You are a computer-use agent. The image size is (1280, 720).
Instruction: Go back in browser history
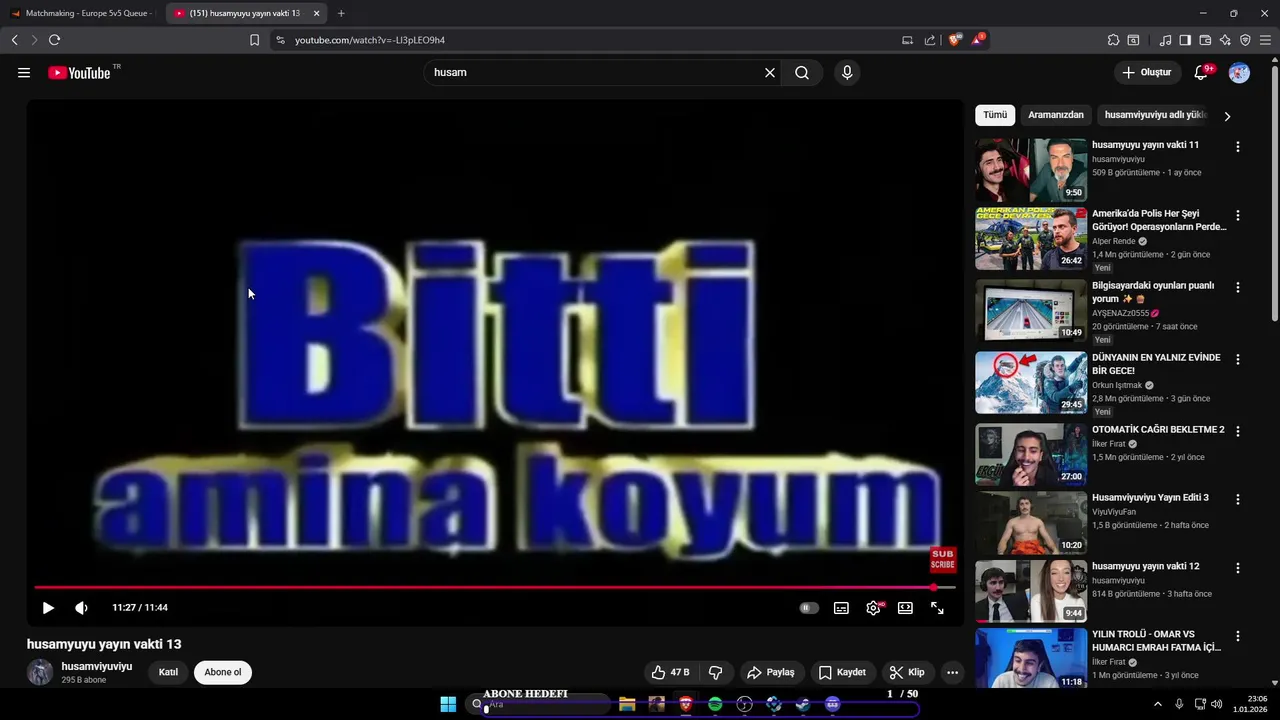(x=14, y=40)
